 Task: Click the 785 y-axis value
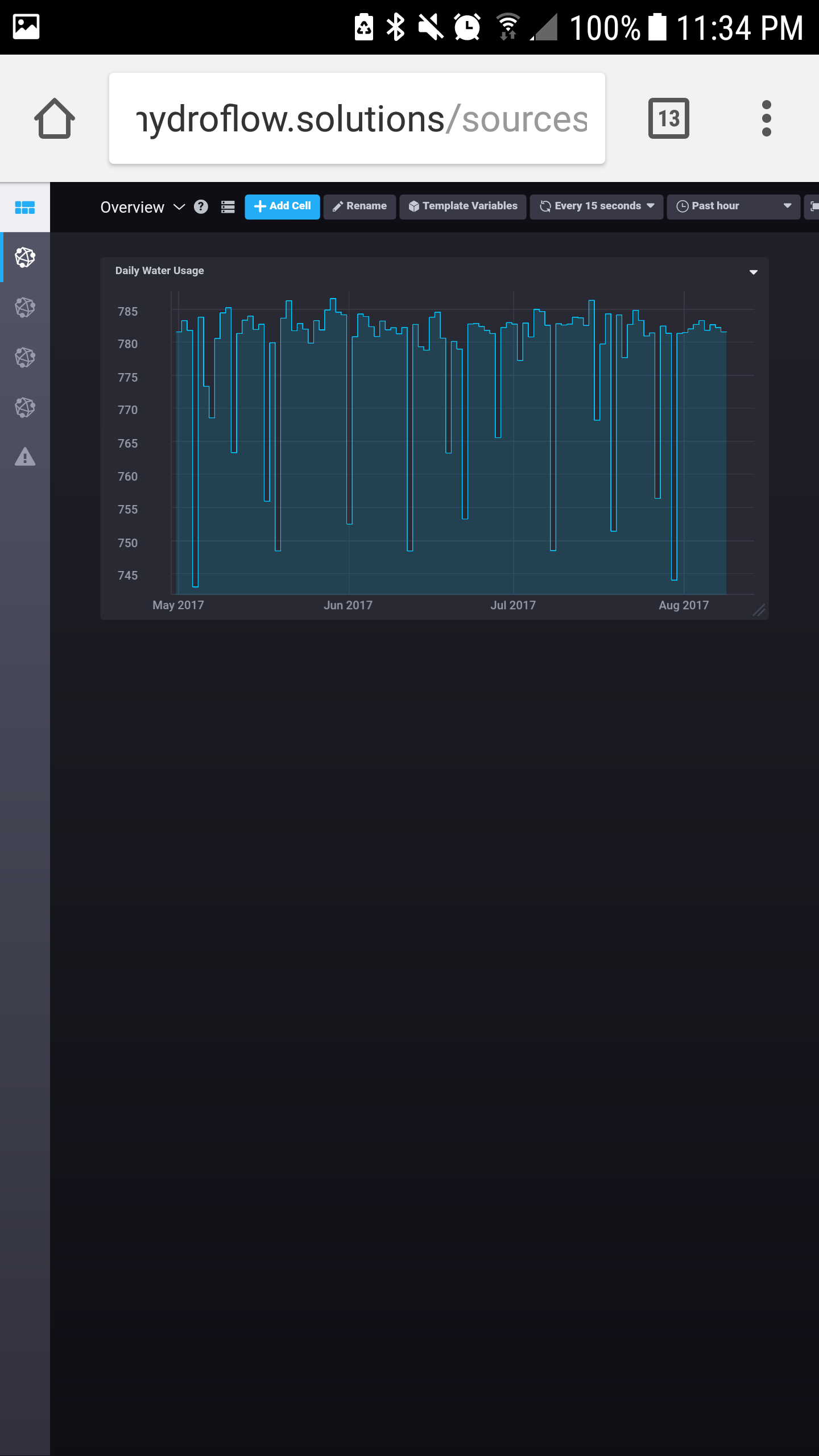click(x=127, y=311)
